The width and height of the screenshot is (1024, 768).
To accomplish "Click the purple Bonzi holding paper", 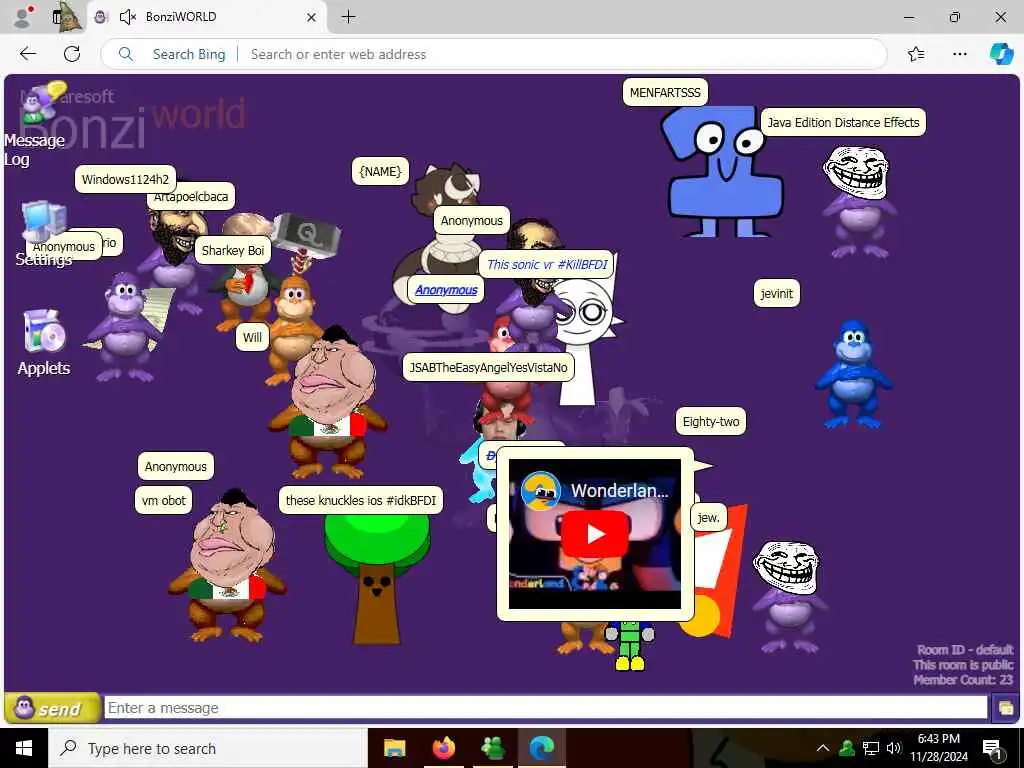I will (126, 327).
